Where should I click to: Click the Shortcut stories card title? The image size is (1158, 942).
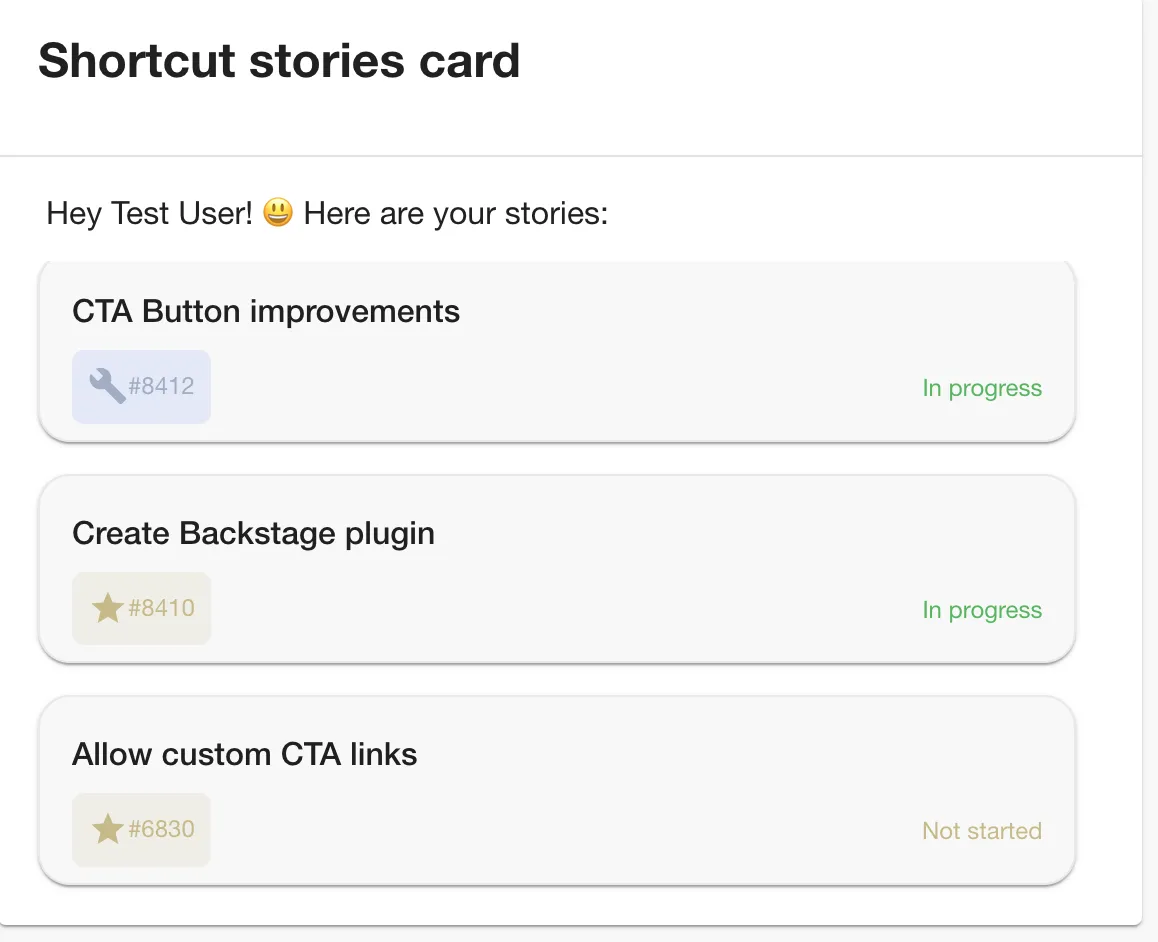click(279, 61)
